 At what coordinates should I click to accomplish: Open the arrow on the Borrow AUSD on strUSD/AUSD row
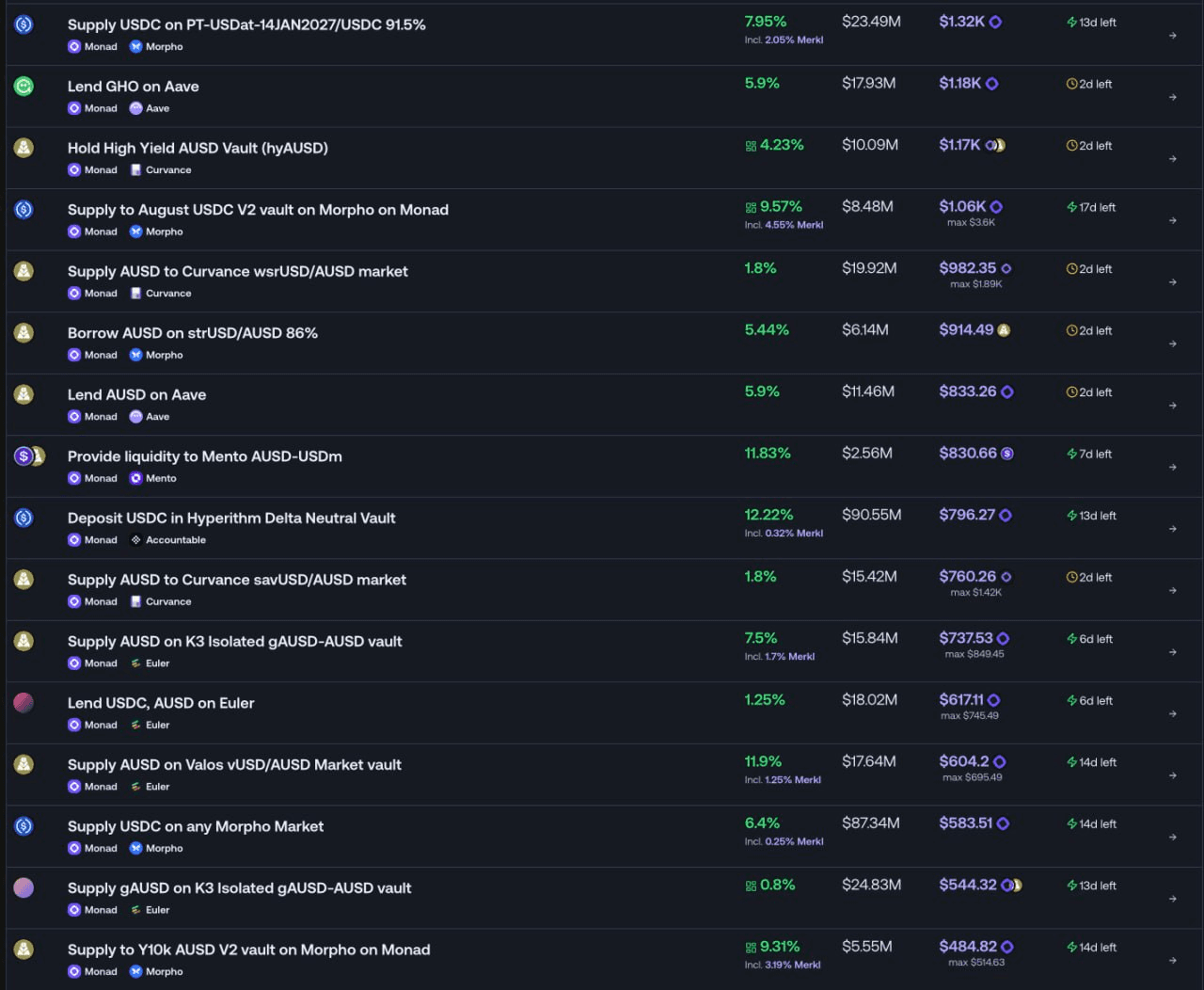pyautogui.click(x=1173, y=343)
